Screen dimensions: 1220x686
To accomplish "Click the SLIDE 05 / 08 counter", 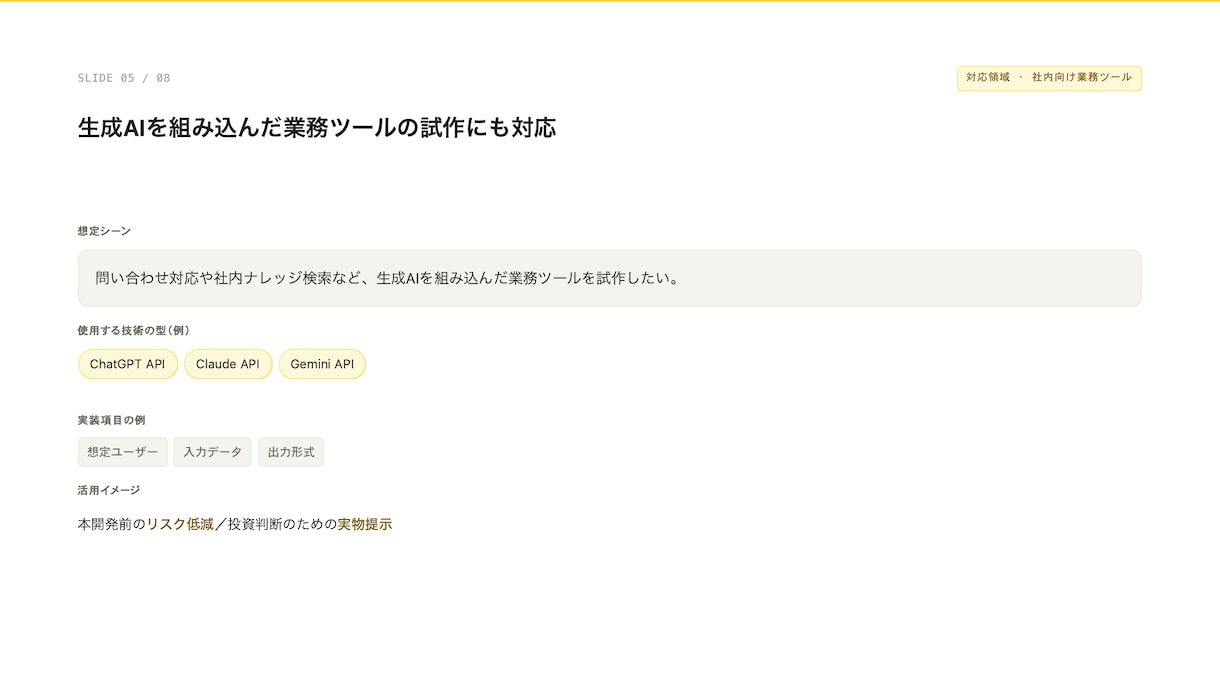I will click(124, 78).
